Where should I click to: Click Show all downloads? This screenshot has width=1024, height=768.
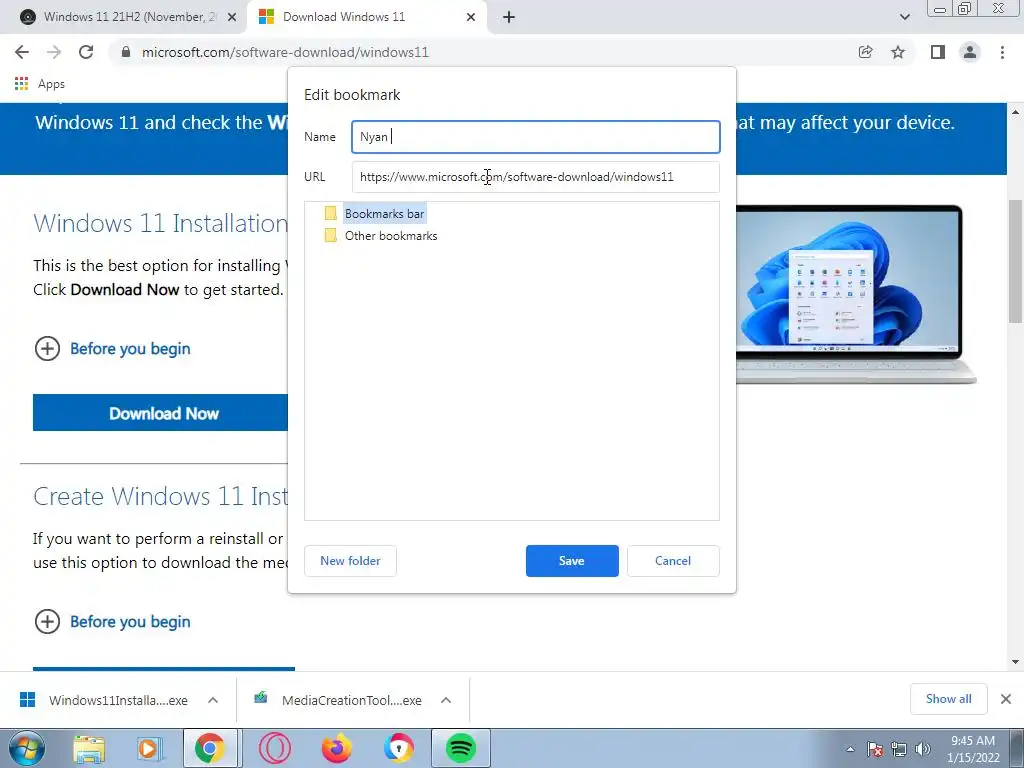(x=948, y=699)
